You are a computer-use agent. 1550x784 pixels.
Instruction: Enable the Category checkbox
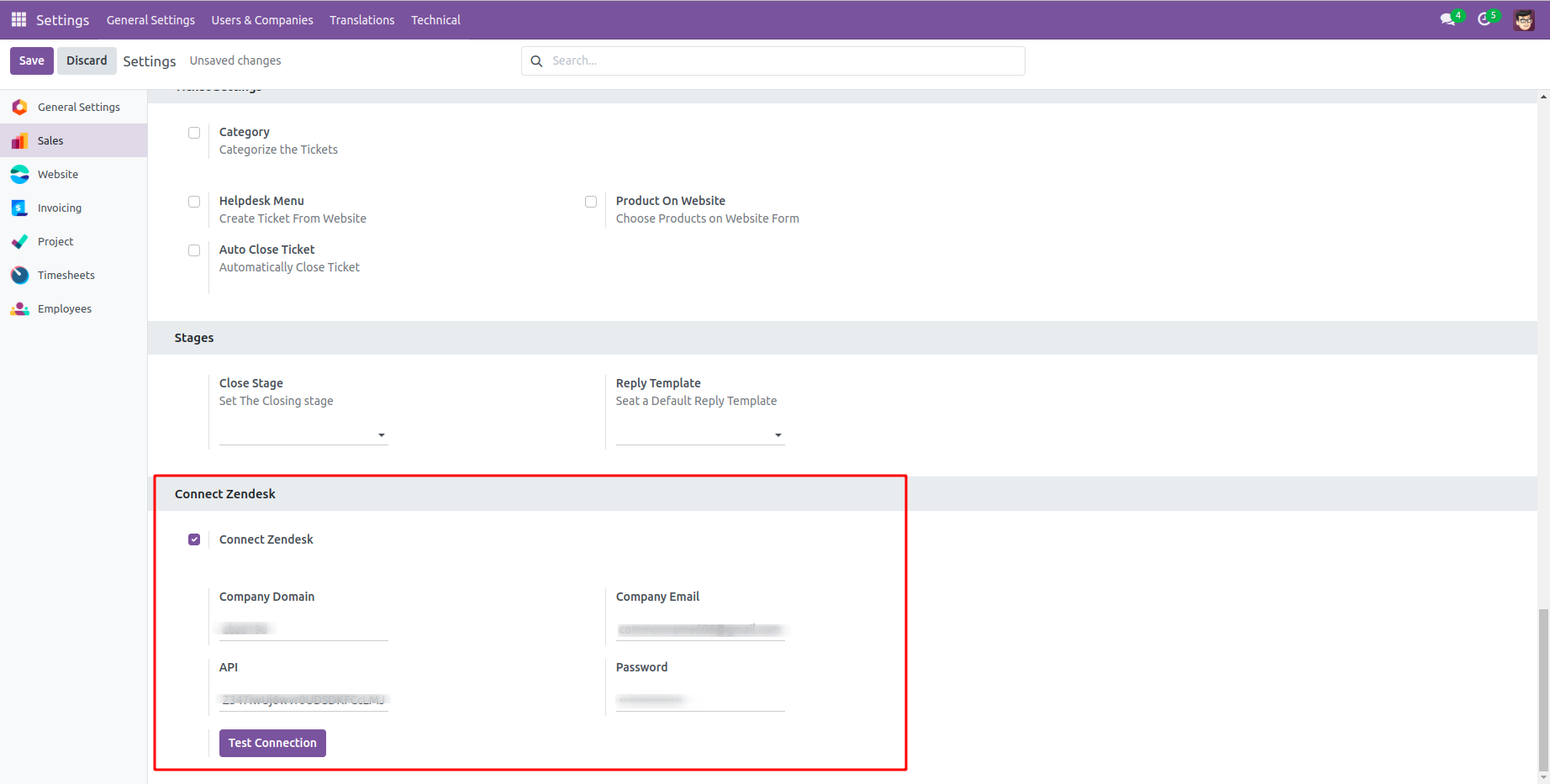pyautogui.click(x=194, y=133)
